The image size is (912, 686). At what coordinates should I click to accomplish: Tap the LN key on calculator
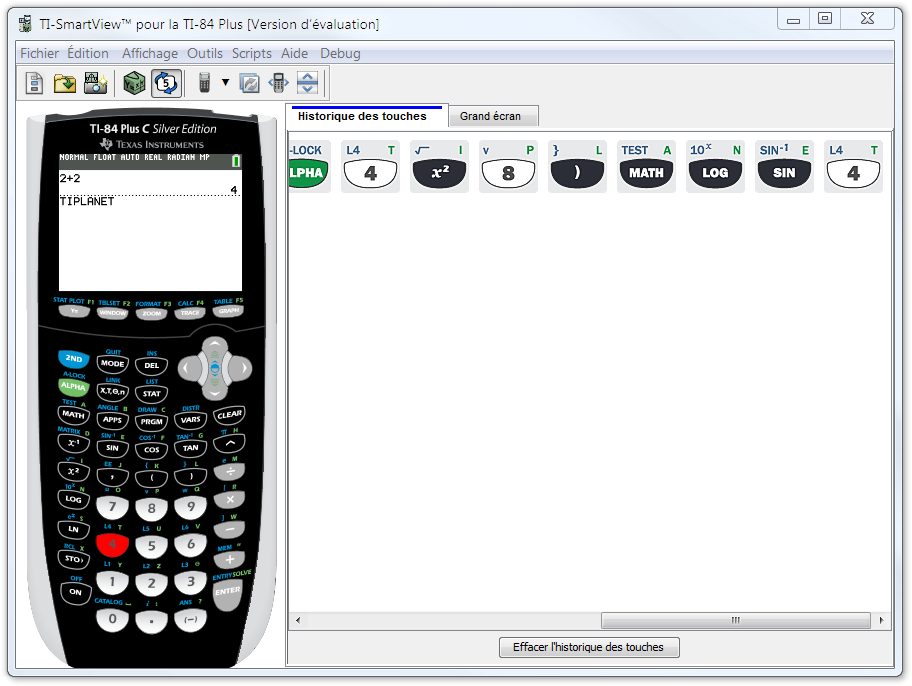73,529
